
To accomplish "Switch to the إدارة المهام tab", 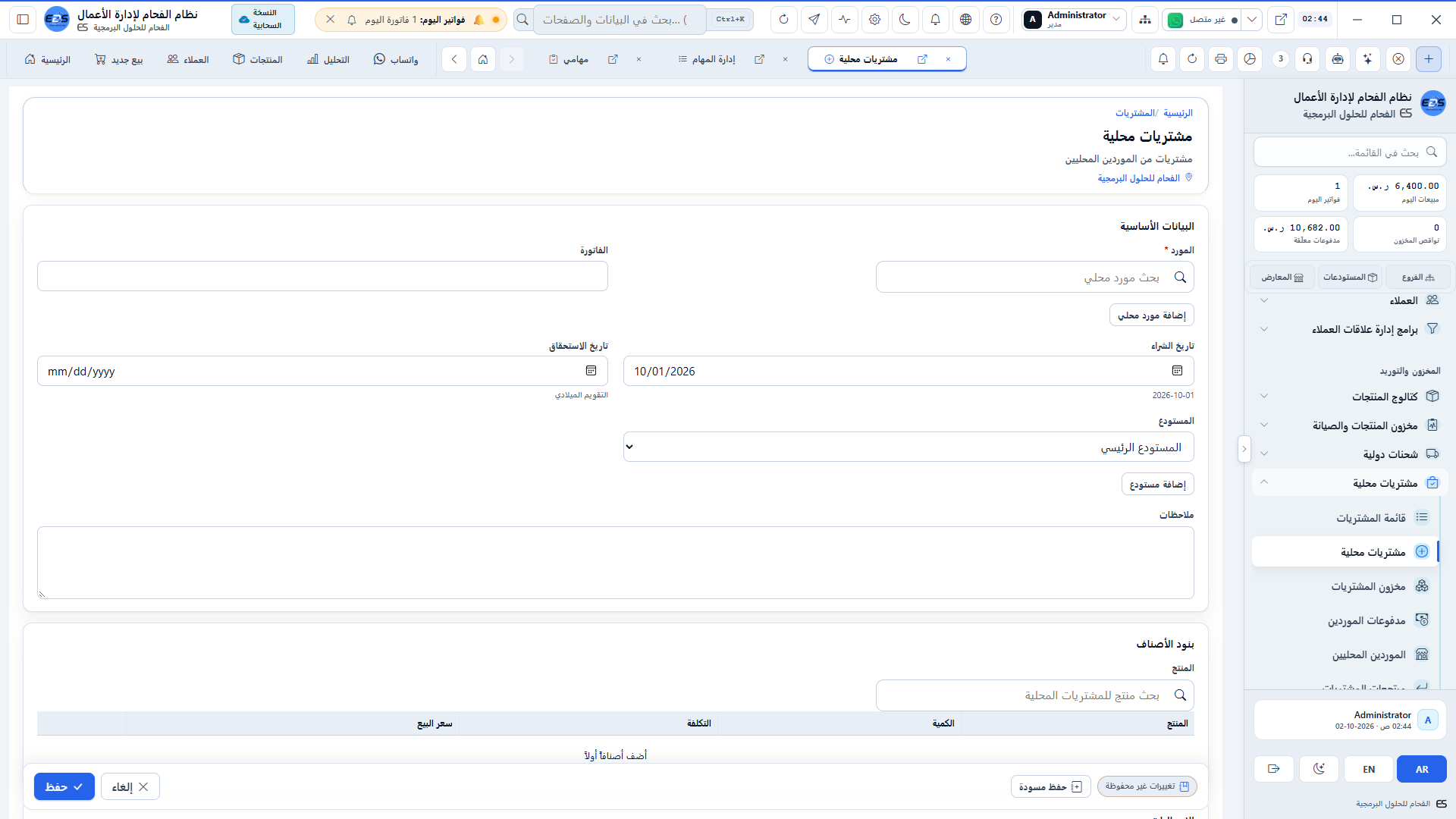I will [707, 59].
